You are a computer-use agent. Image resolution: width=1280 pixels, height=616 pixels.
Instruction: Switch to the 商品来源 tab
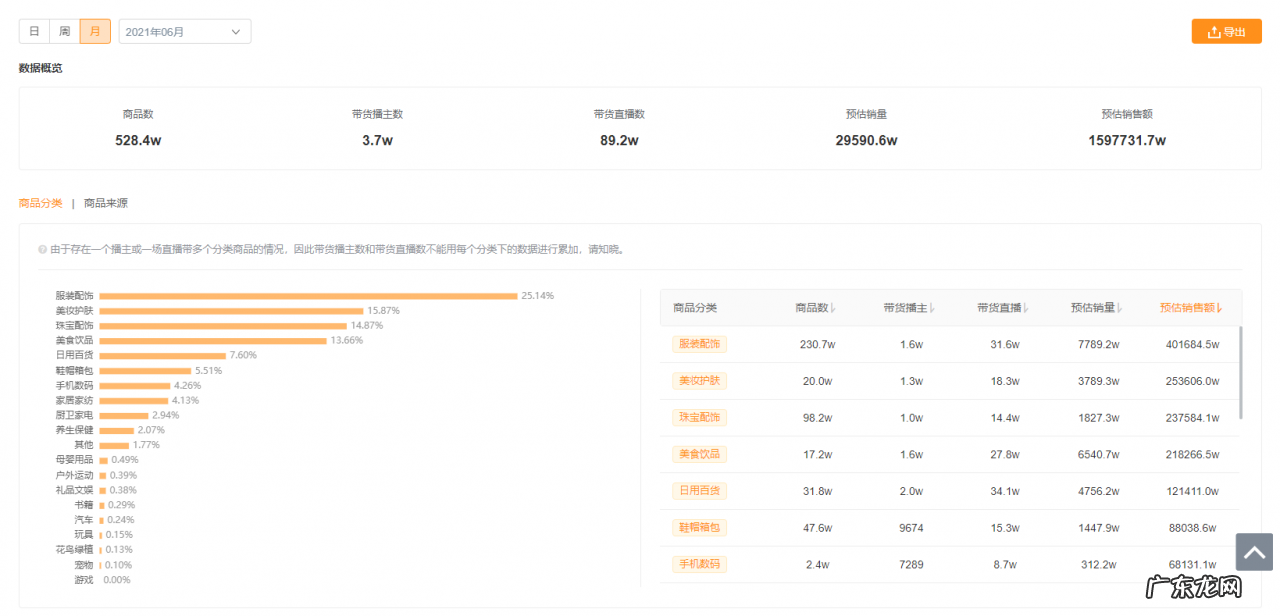coord(105,203)
